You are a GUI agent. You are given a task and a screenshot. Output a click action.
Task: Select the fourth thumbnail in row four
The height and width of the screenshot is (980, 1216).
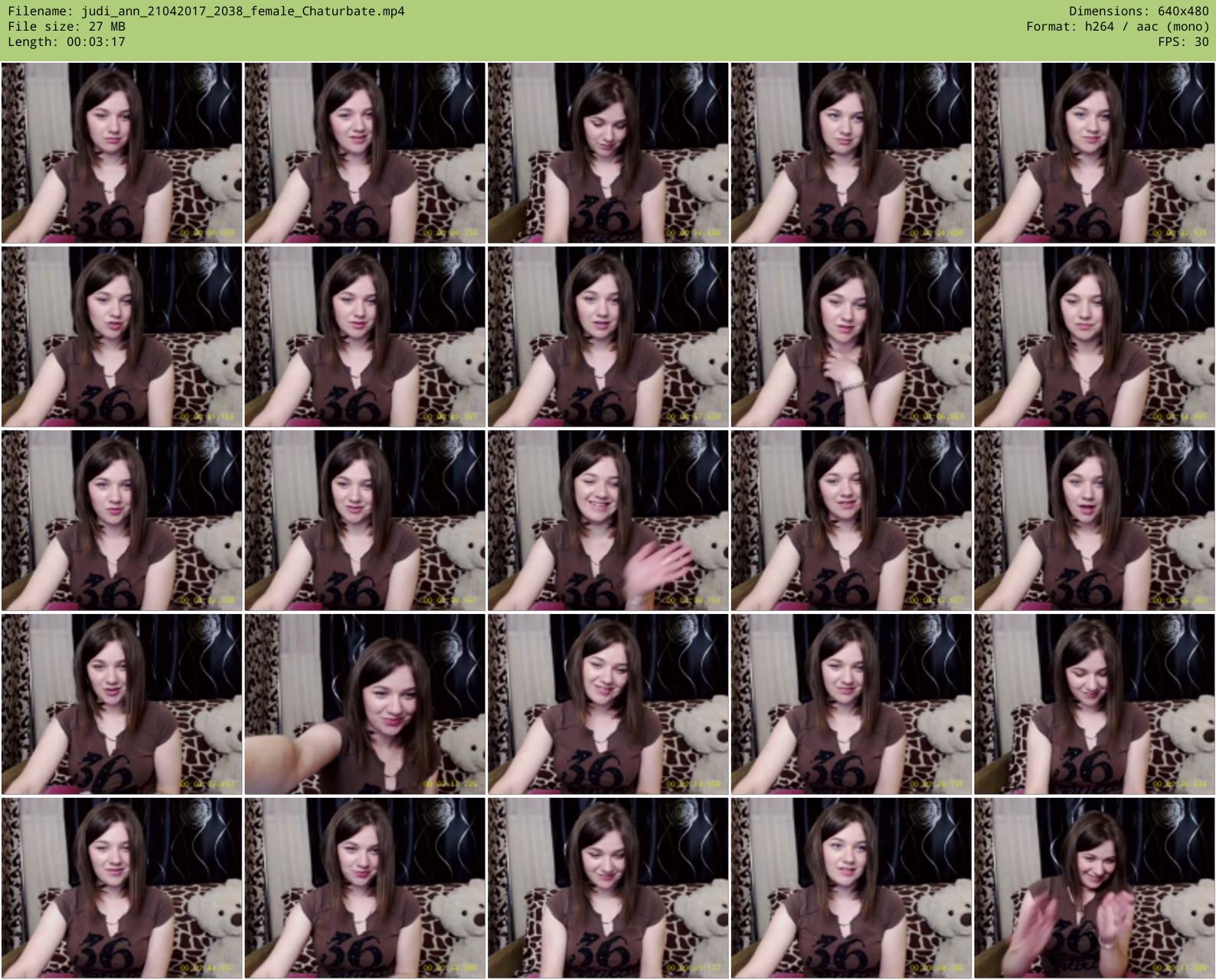(851, 704)
